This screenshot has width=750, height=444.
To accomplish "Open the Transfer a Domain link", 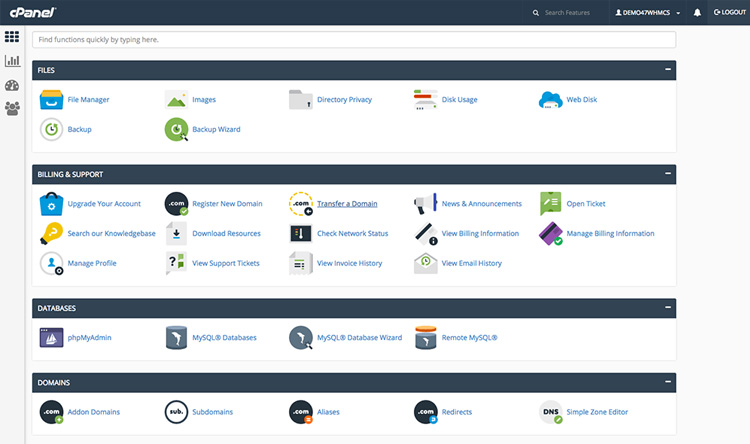I will point(347,204).
